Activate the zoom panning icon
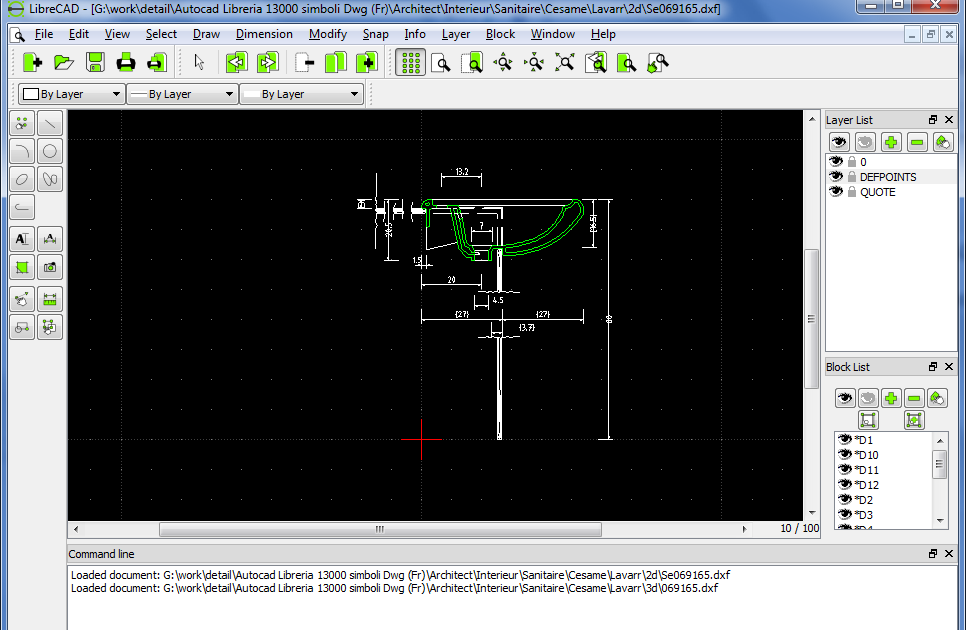This screenshot has width=966, height=630. coord(658,63)
